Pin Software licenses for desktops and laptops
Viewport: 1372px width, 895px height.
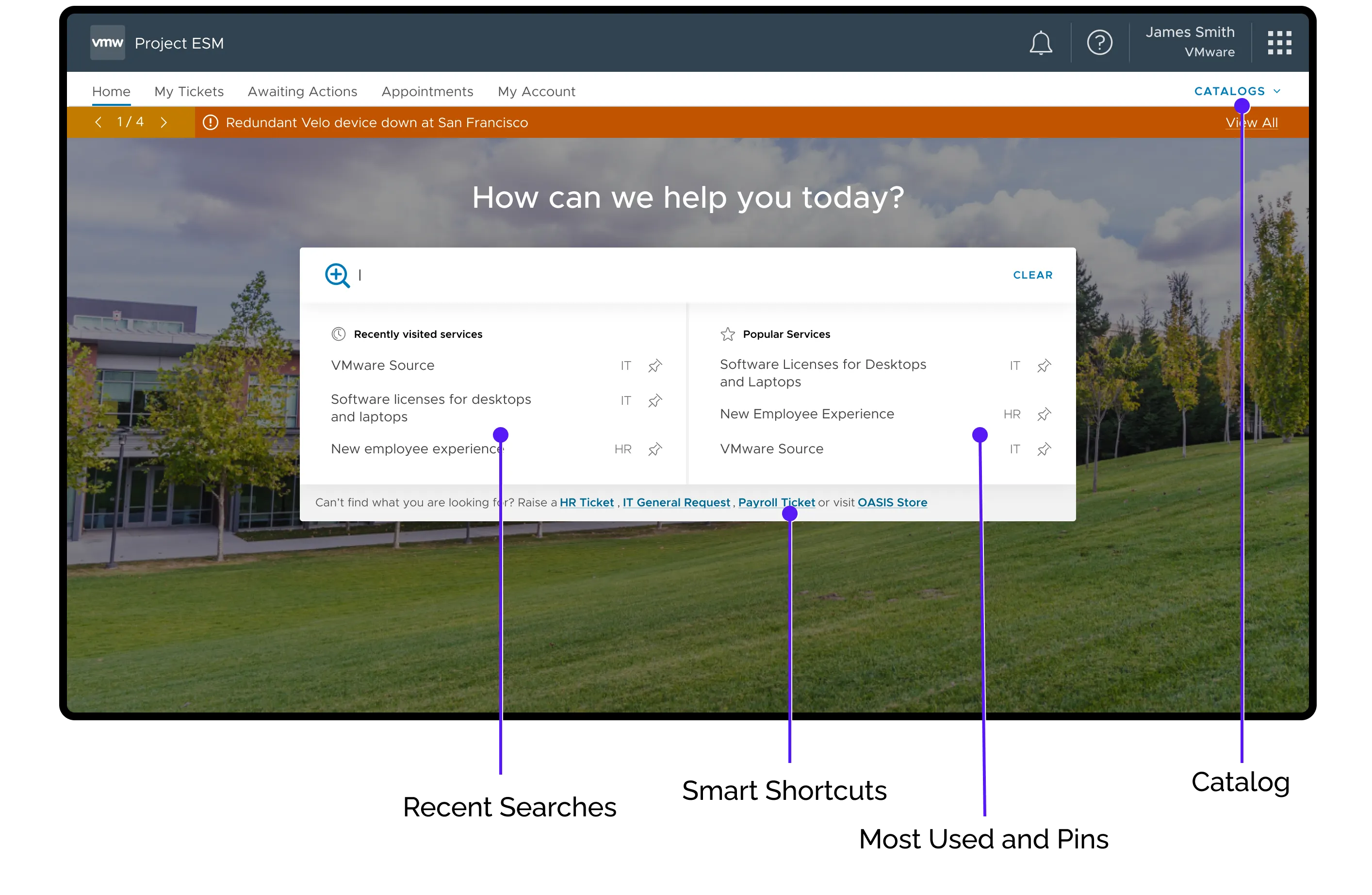coord(655,400)
